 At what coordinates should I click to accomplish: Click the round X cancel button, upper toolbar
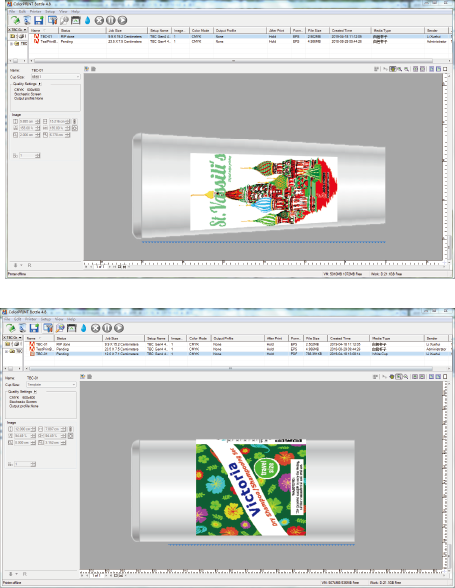(x=99, y=20)
